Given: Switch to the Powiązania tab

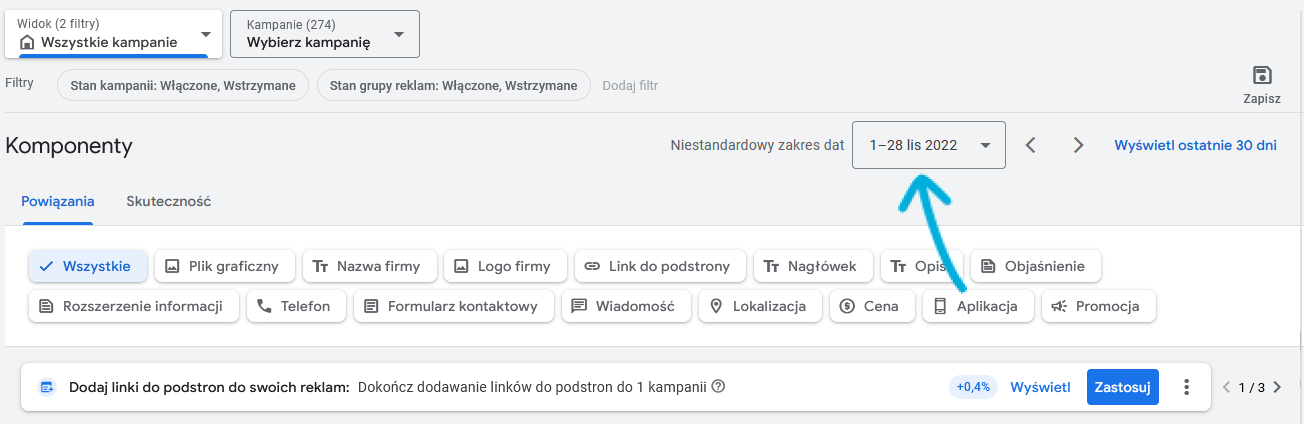Looking at the screenshot, I should (x=58, y=201).
